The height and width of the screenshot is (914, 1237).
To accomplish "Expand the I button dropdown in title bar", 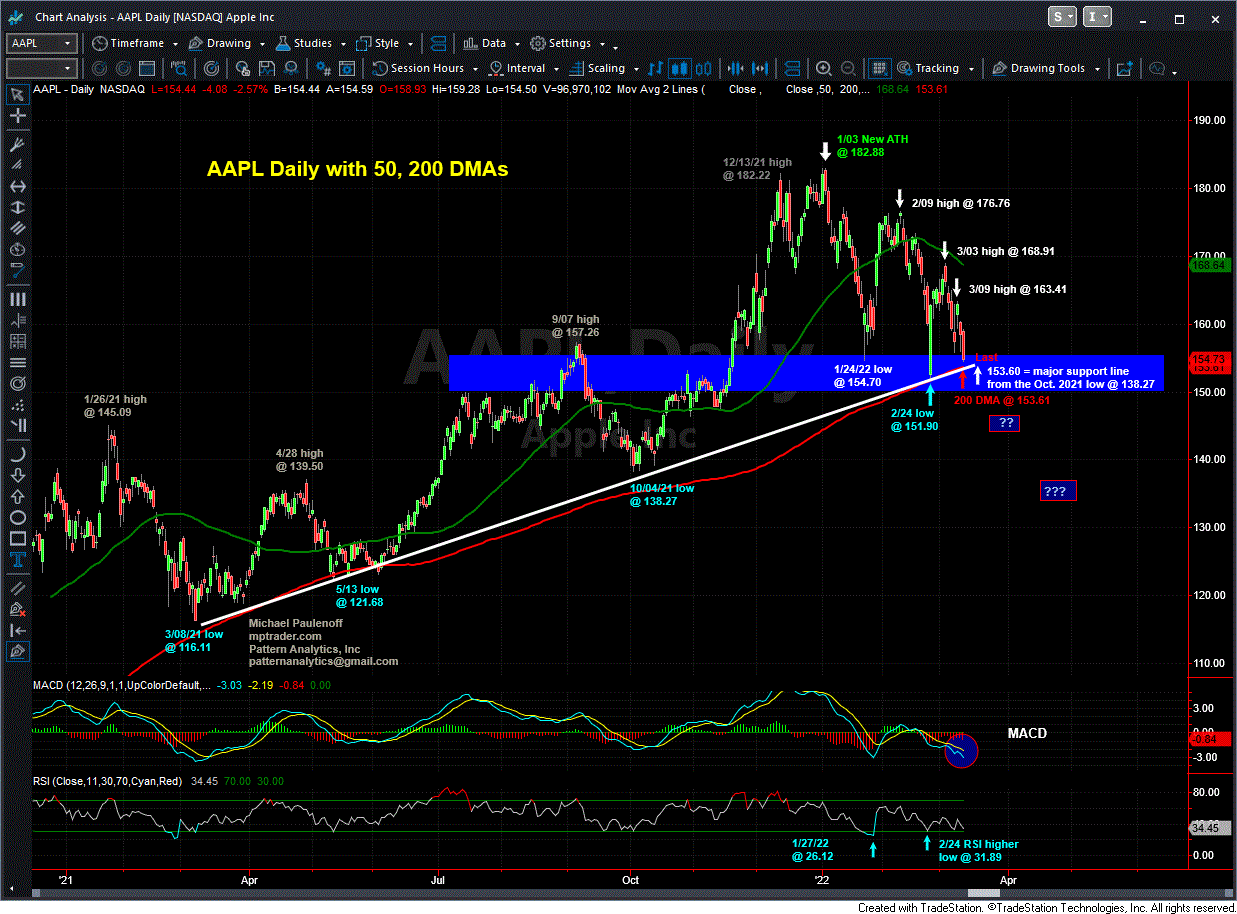I will coord(1104,17).
